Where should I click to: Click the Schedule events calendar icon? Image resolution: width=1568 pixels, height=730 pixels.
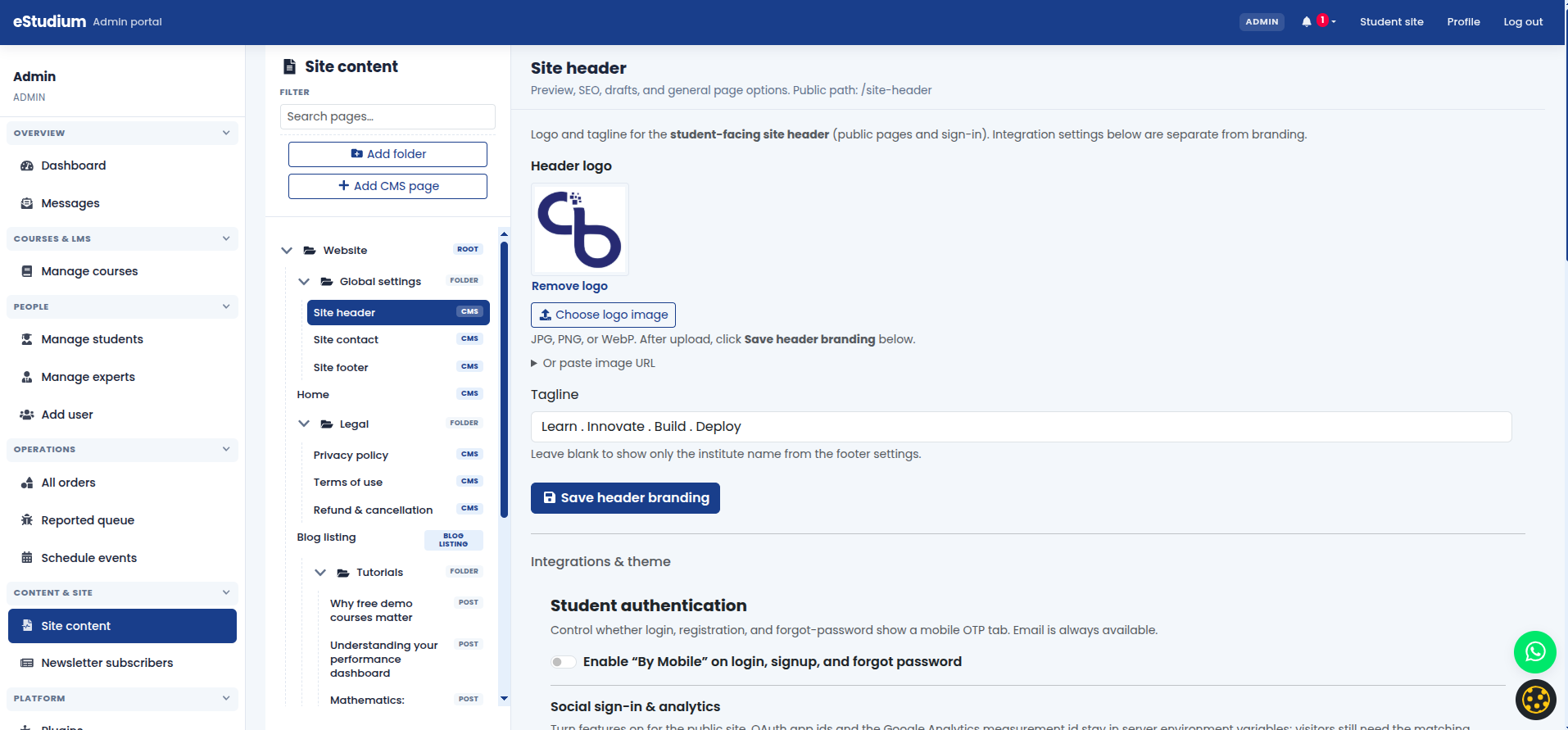26,558
